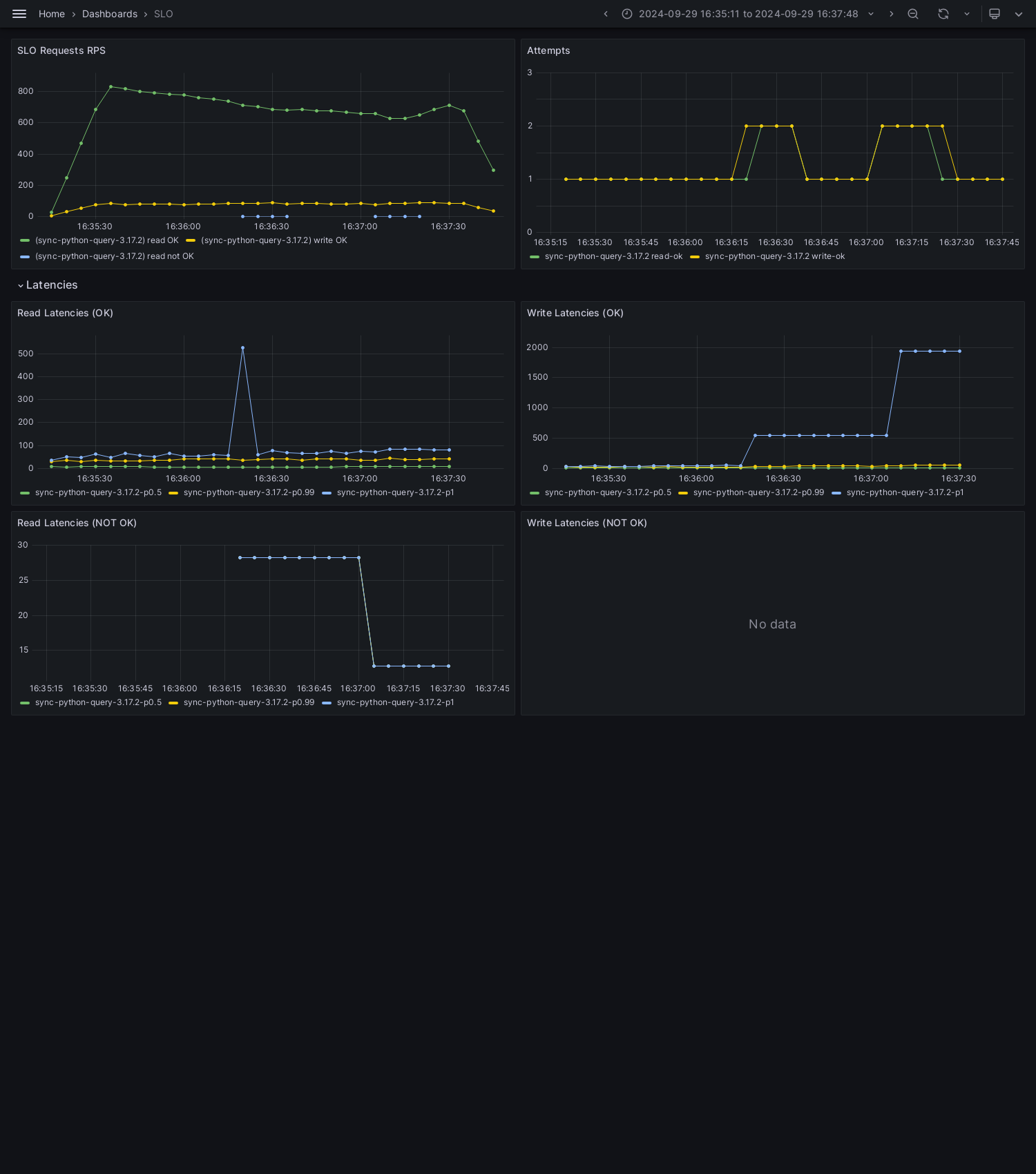Toggle read OK series in RPS legend
Image resolution: width=1036 pixels, height=1174 pixels.
coord(107,240)
